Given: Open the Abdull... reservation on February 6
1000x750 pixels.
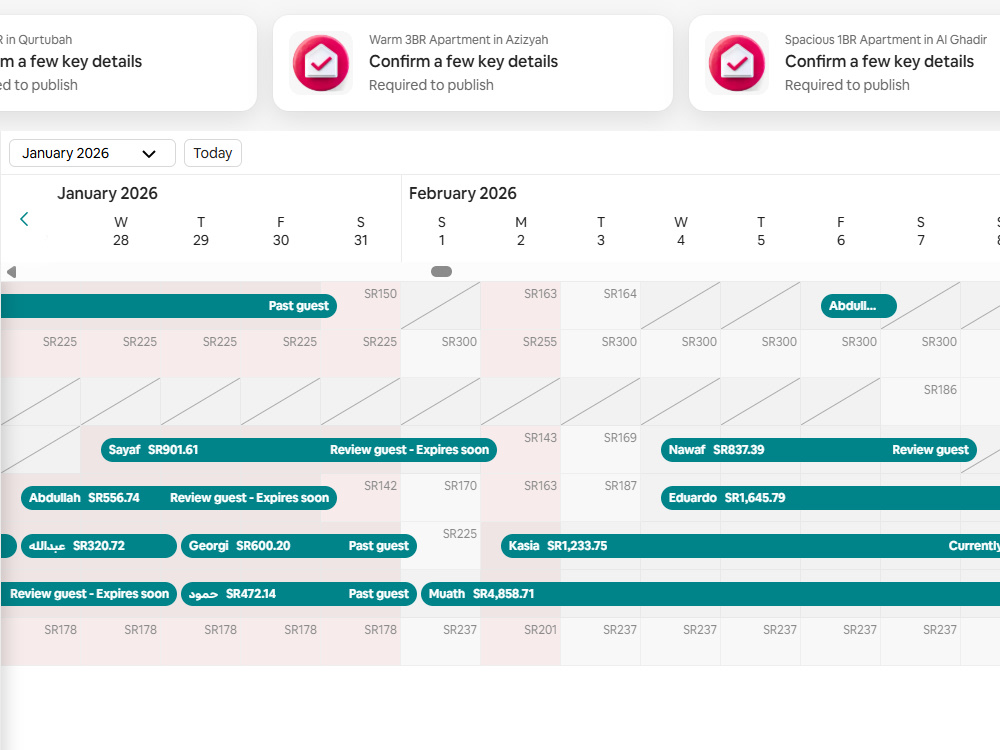Looking at the screenshot, I should (858, 305).
